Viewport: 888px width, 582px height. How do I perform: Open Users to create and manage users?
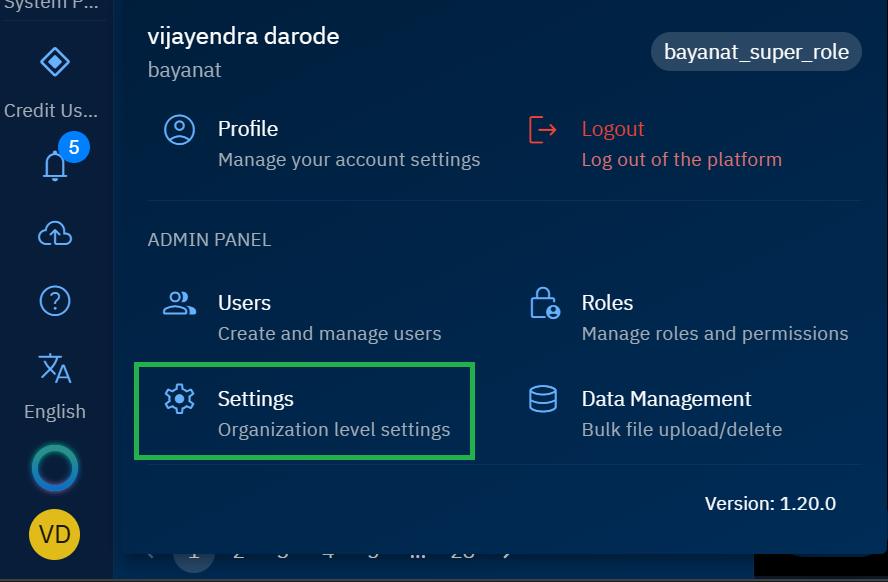point(244,303)
